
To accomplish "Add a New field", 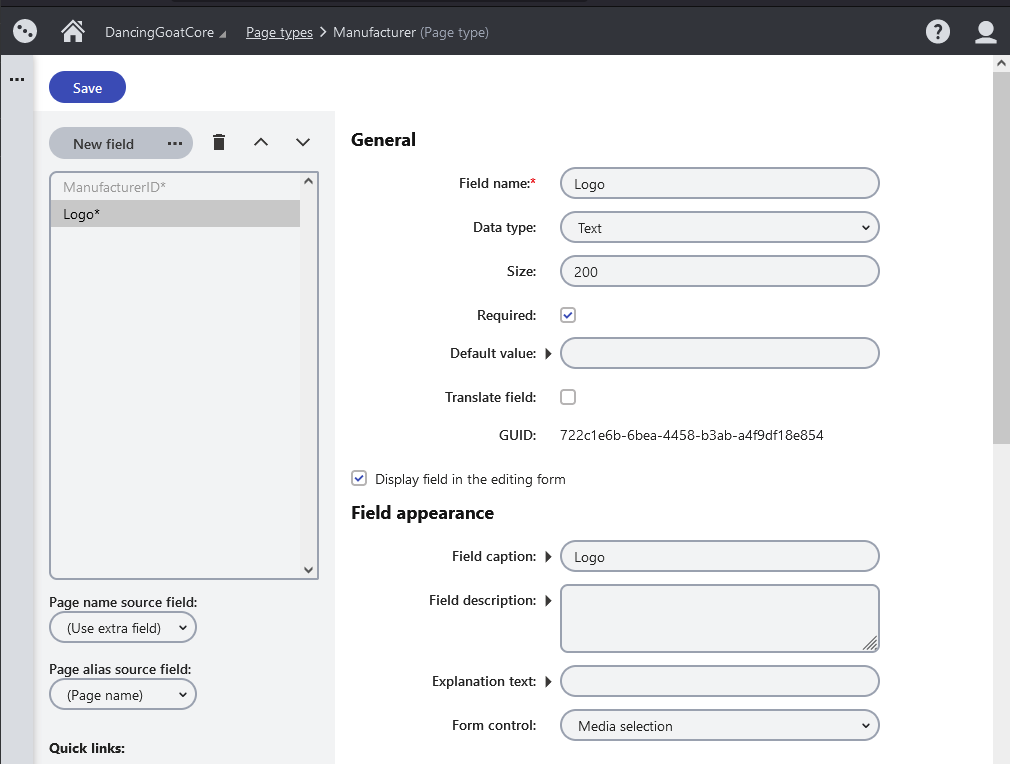I will pos(104,144).
